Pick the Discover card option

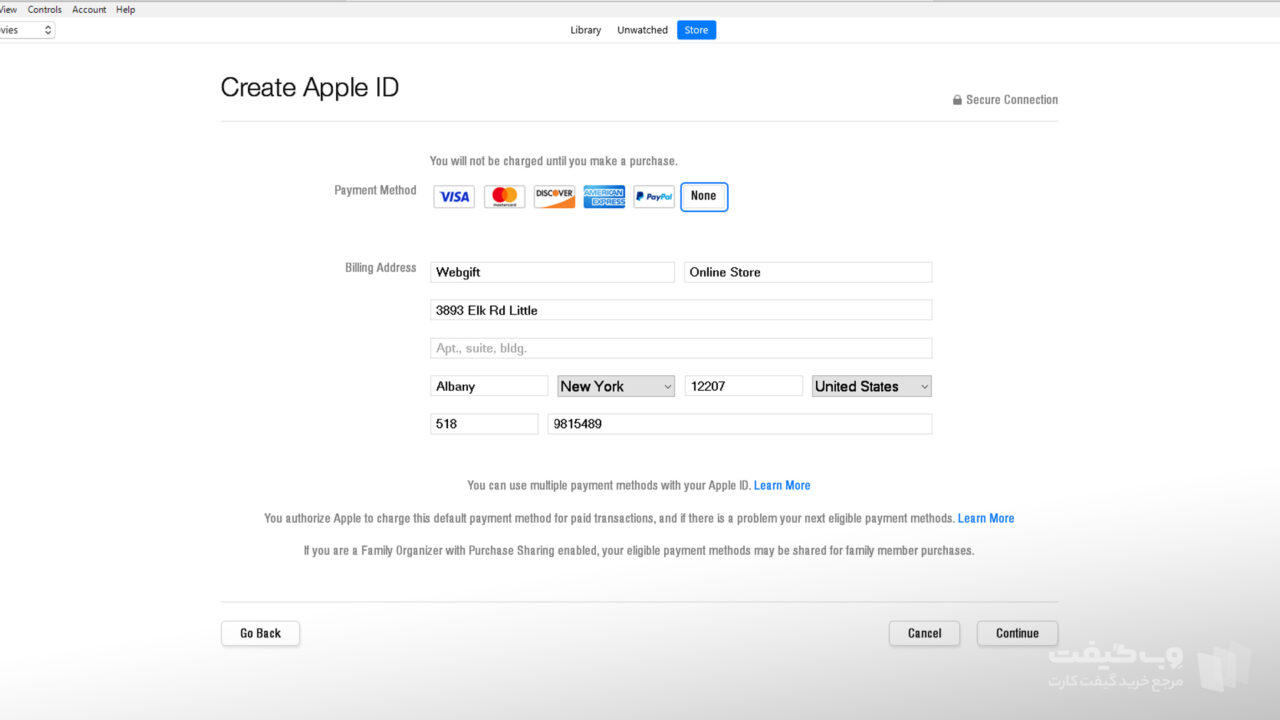[554, 197]
